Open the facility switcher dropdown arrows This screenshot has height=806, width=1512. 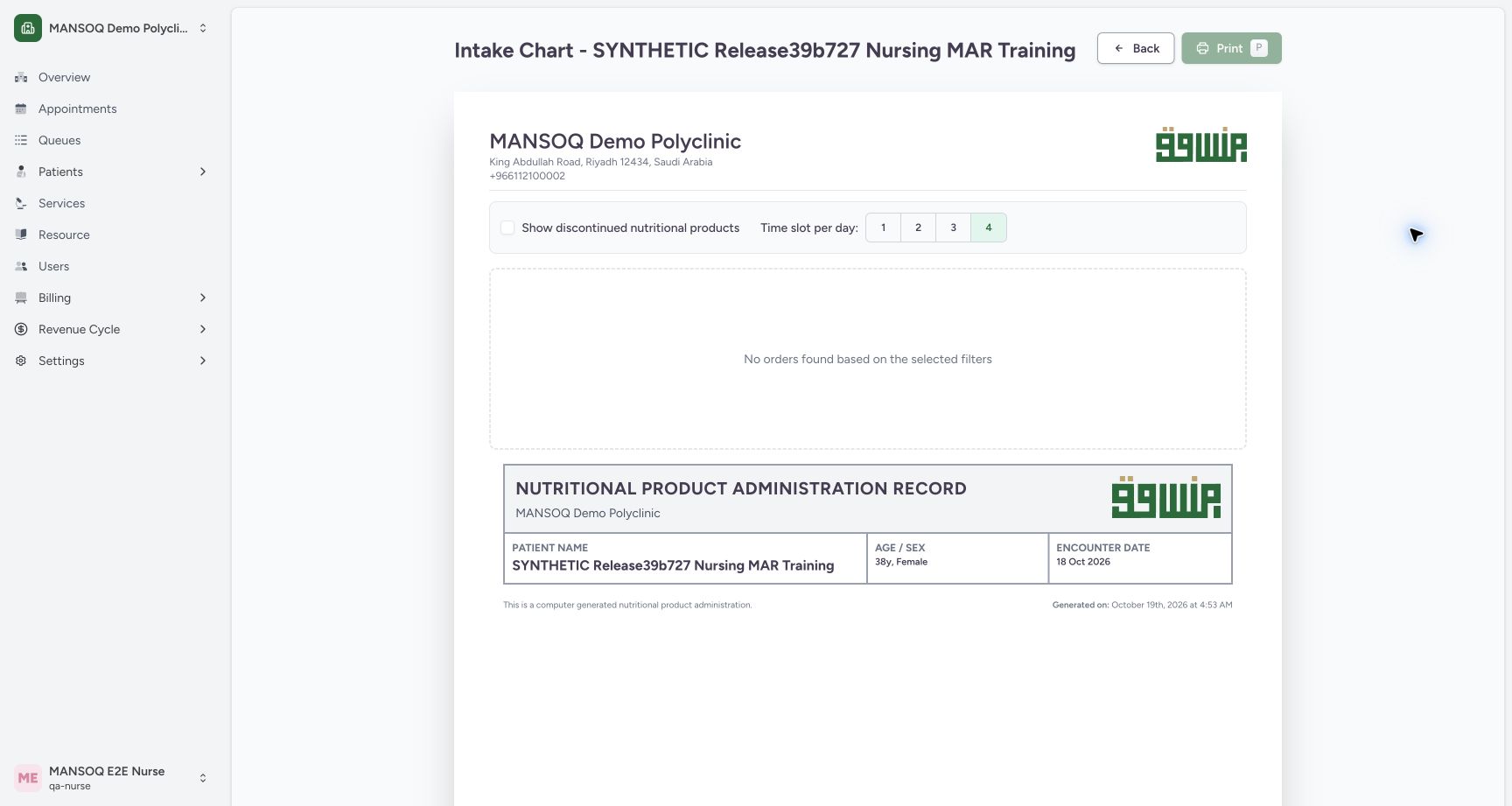203,28
